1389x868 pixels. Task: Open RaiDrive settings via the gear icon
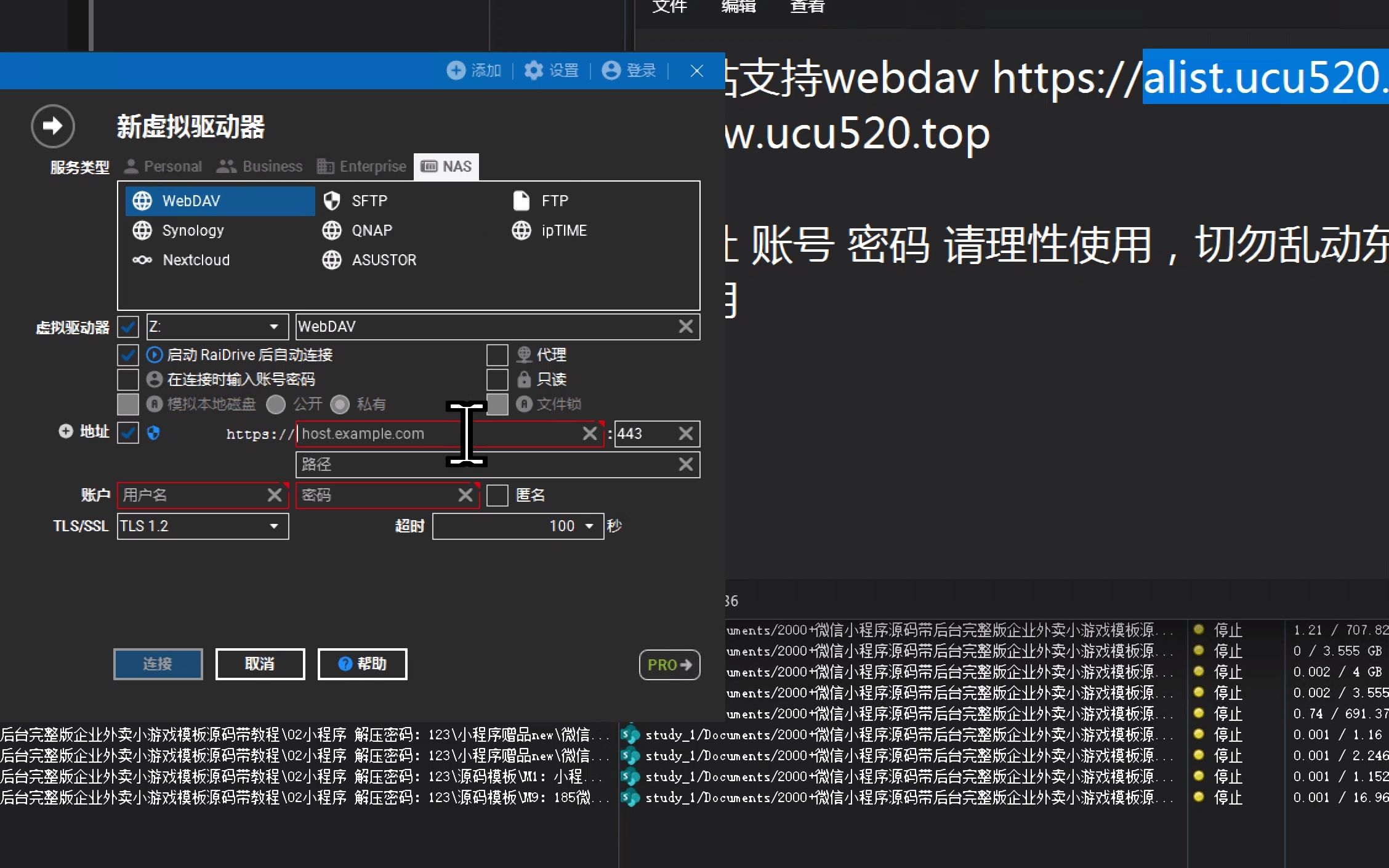[x=534, y=70]
